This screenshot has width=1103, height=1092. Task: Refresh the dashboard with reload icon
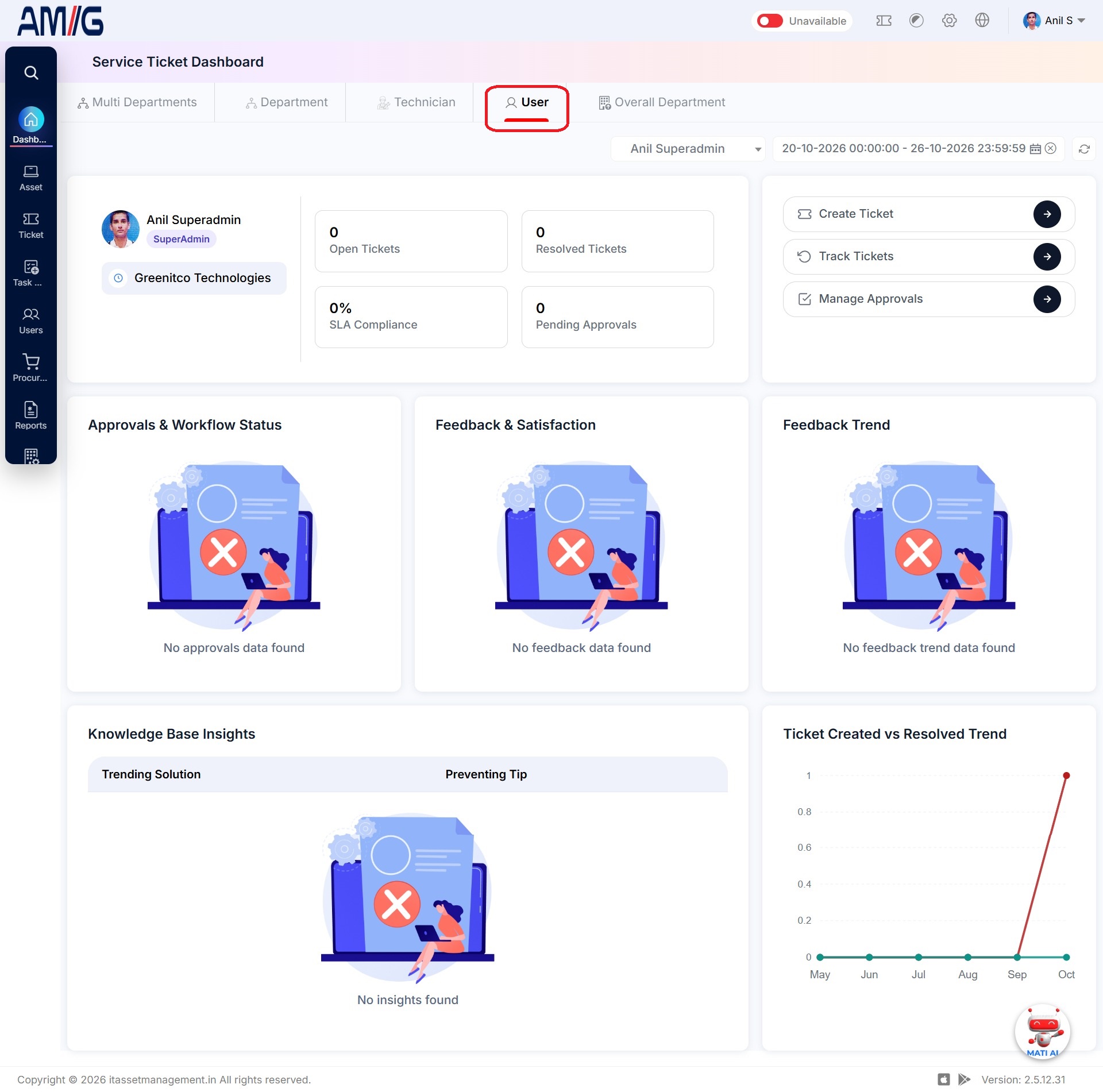[x=1084, y=149]
